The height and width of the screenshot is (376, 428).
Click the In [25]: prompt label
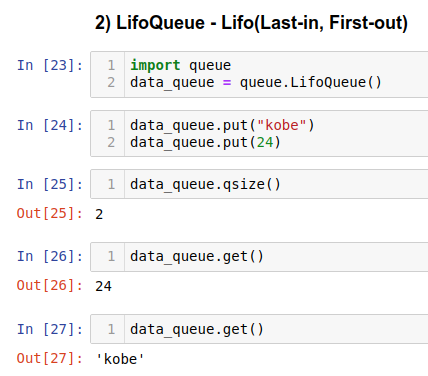pyautogui.click(x=50, y=184)
